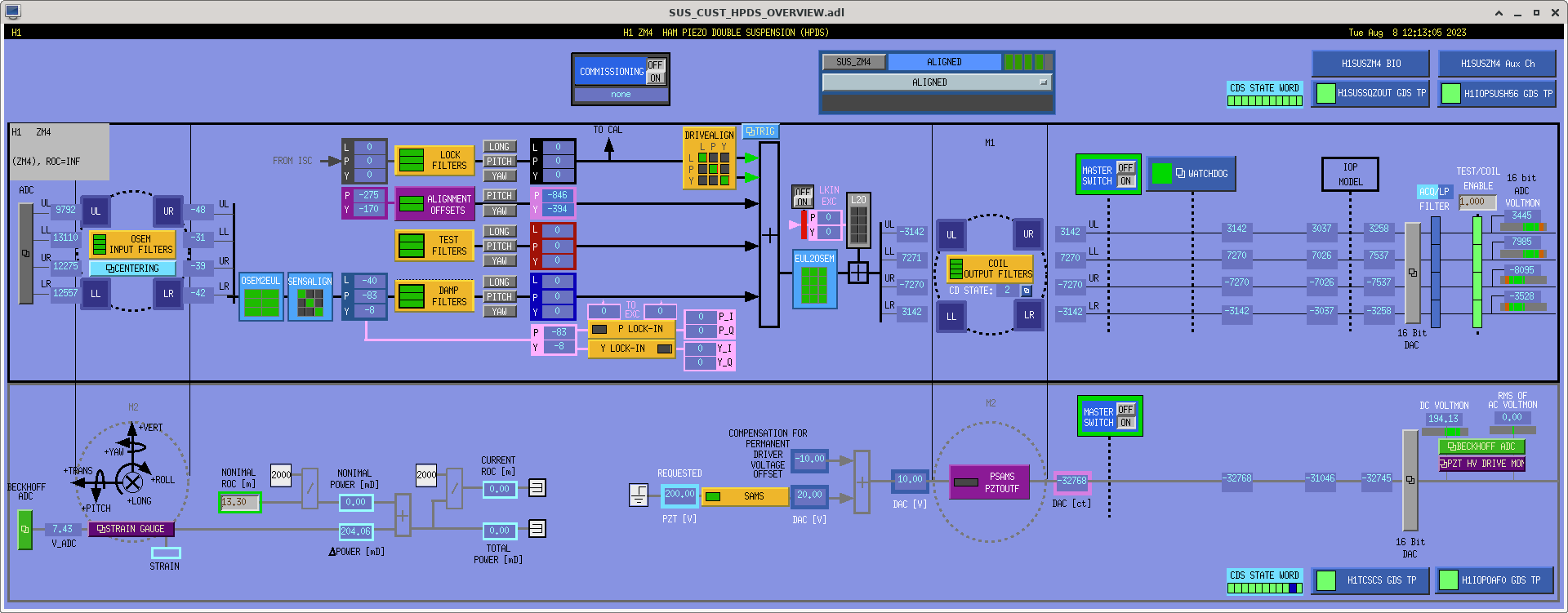Open the SENSALIGN matrix block
This screenshot has height=613, width=1568.
tap(310, 302)
